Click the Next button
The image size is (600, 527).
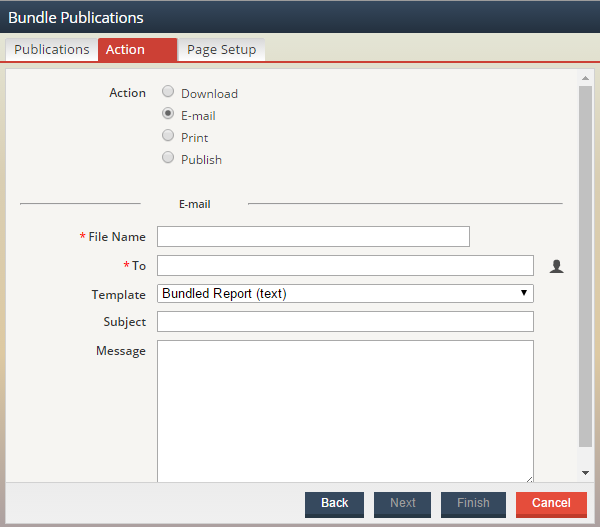403,504
